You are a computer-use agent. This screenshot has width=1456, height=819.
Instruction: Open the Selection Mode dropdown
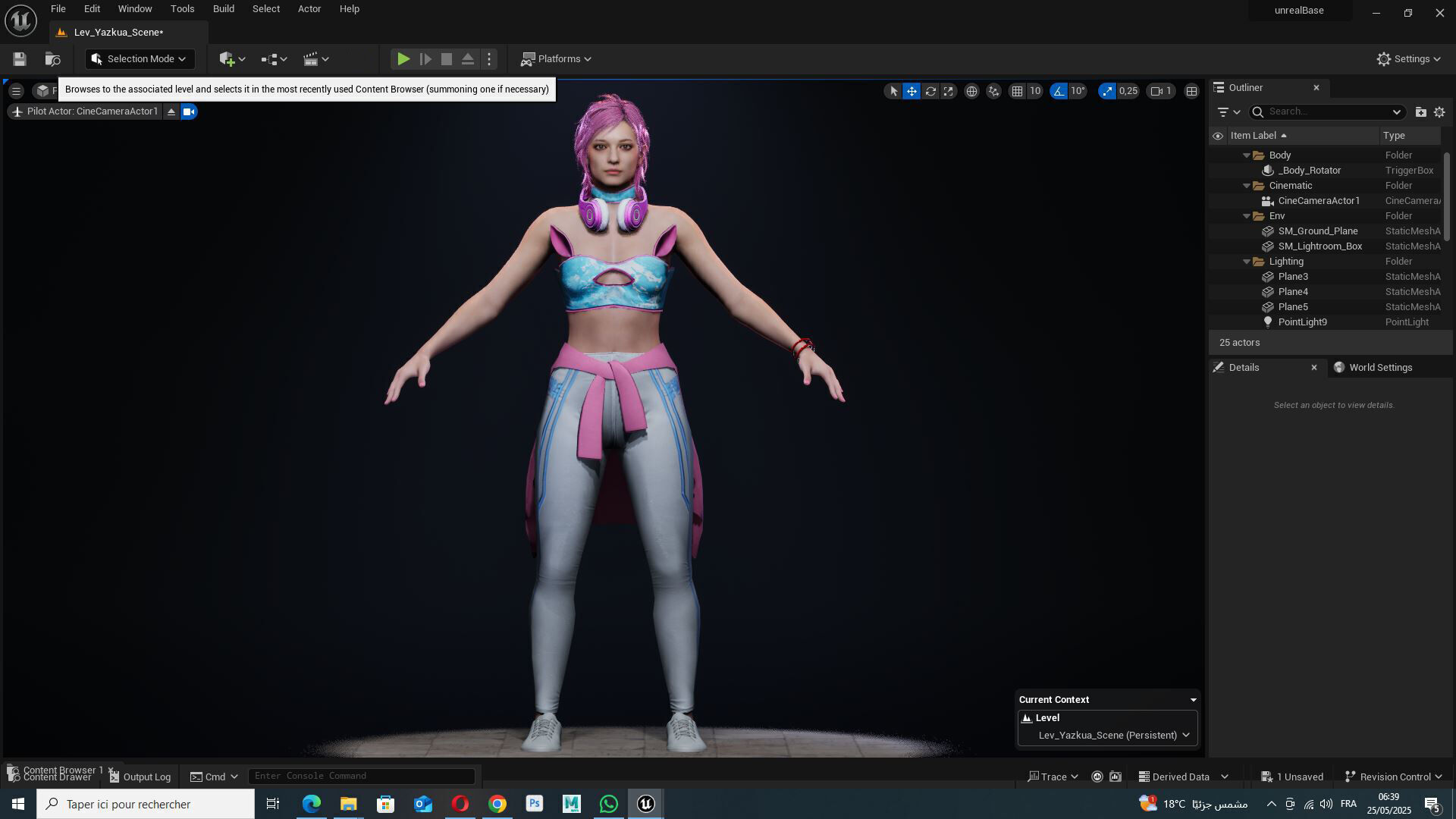tap(140, 59)
